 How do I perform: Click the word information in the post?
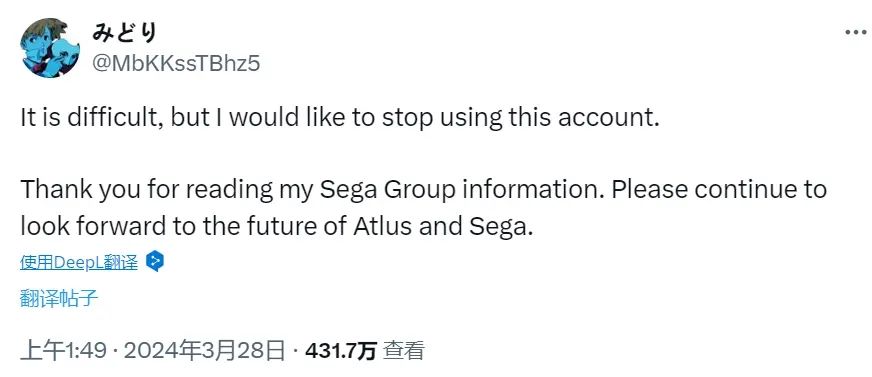click(533, 190)
